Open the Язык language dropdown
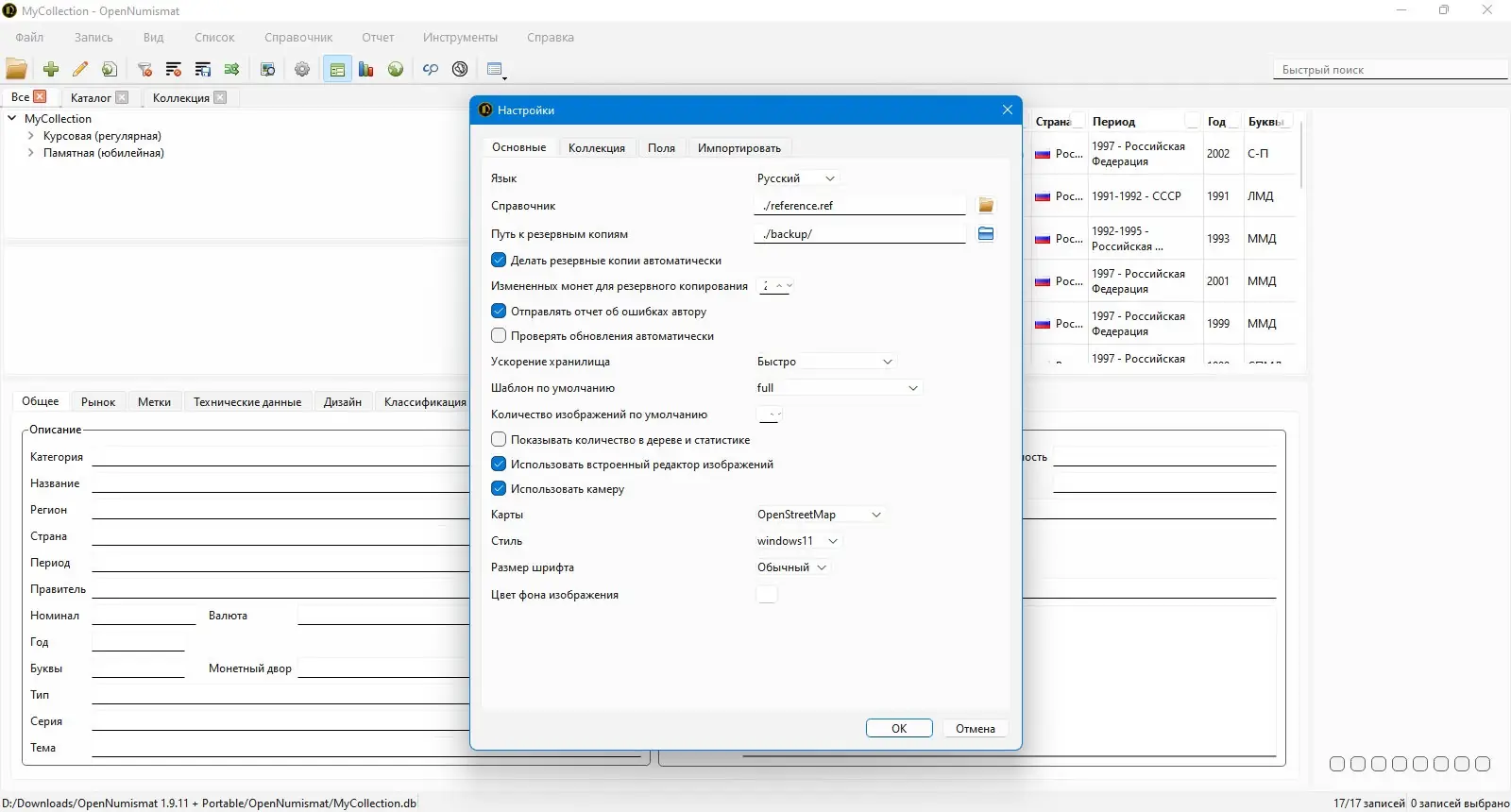Image resolution: width=1511 pixels, height=812 pixels. tap(796, 178)
